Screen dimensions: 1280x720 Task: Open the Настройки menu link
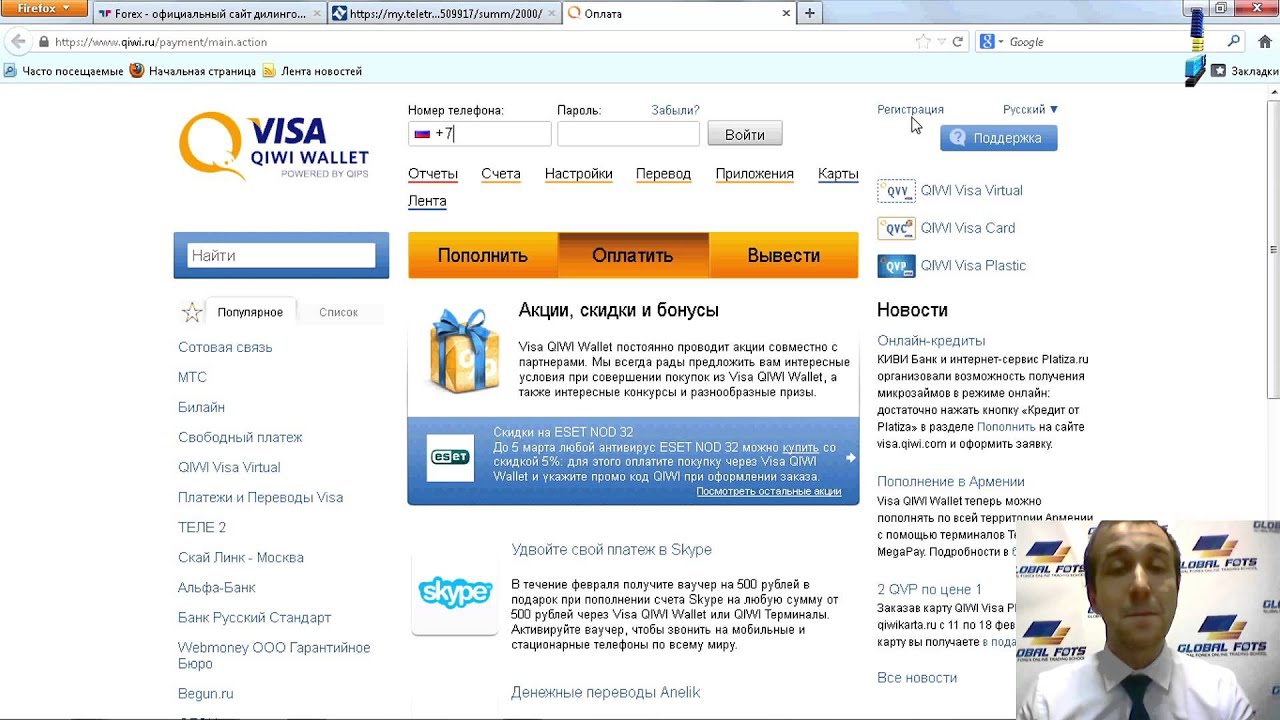pyautogui.click(x=579, y=174)
